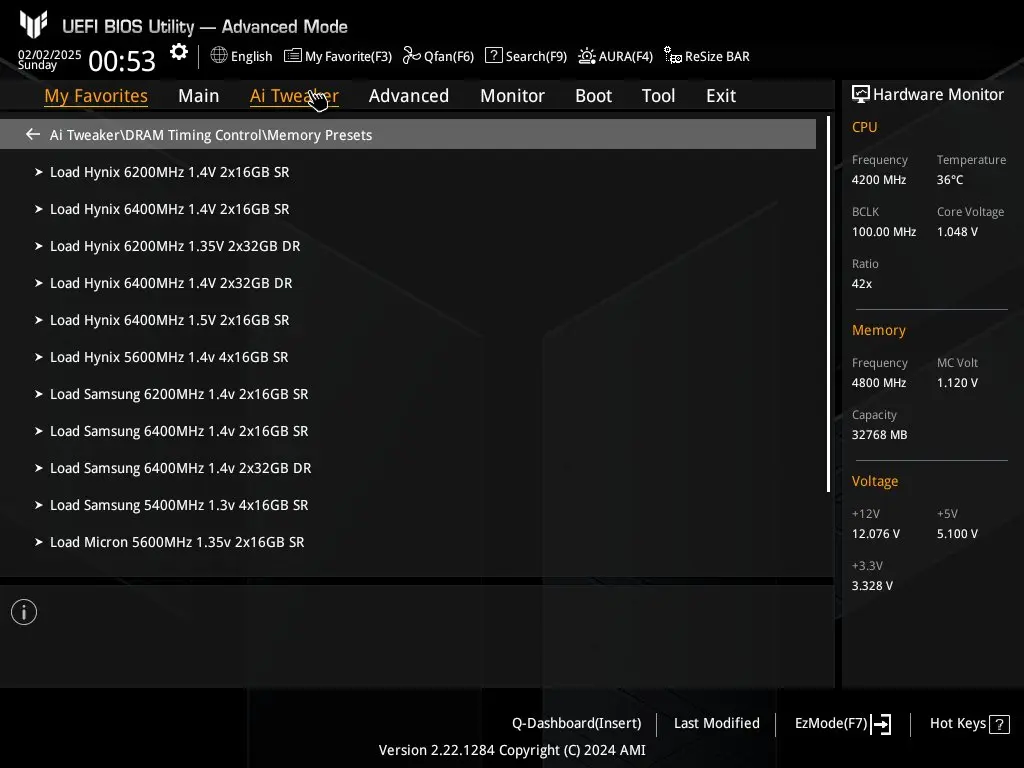
Task: Click BCLK value 100.00 MHz
Action: click(x=884, y=232)
